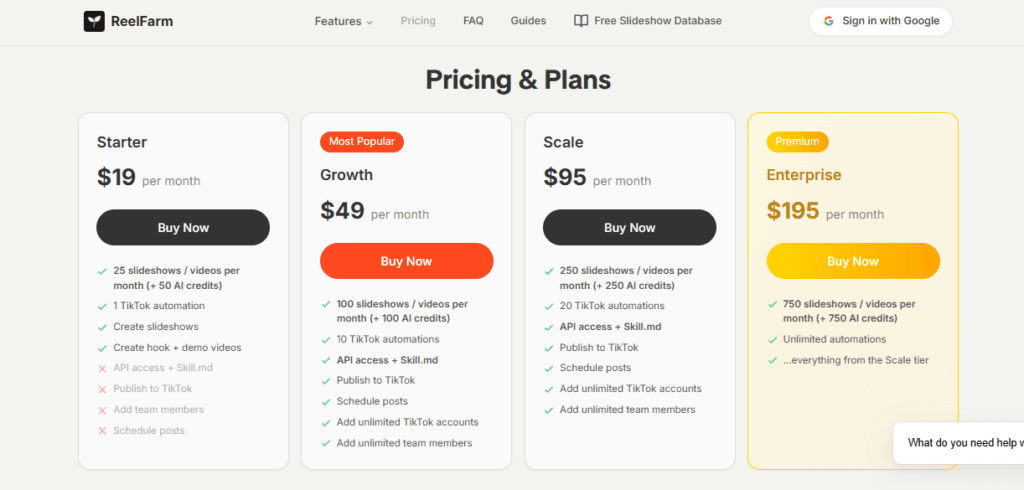Viewport: 1024px width, 490px height.
Task: Click the ReelFarm logo icon
Action: tap(94, 21)
